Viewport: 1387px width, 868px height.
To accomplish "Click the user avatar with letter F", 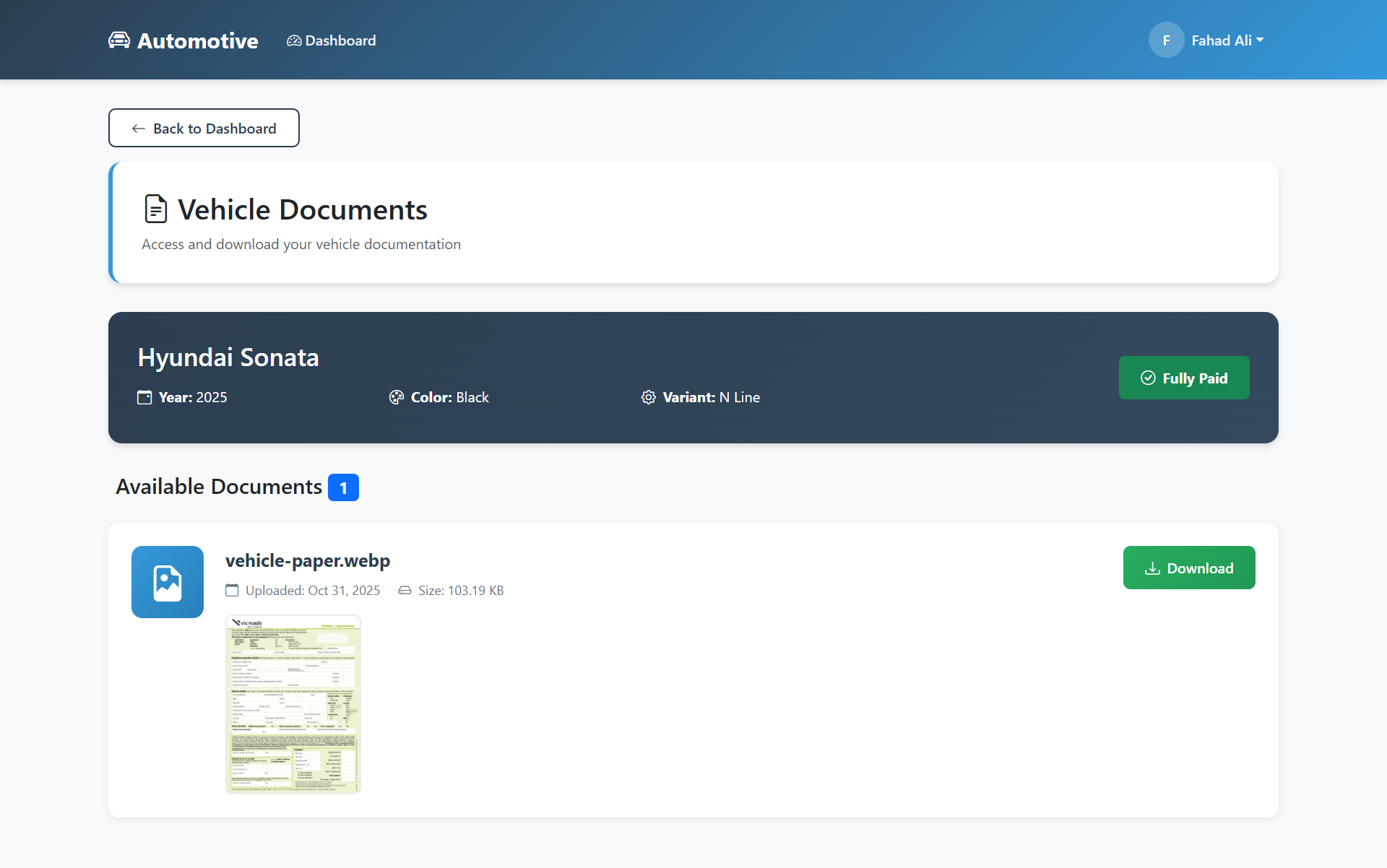I will 1166,40.
